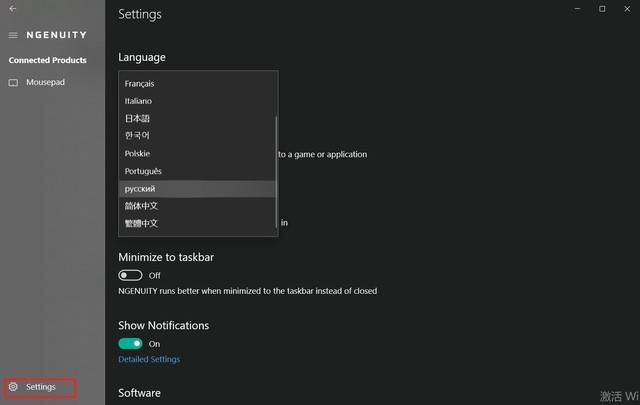This screenshot has height=405, width=640.
Task: Open Mousepad under Connected Products
Action: [x=45, y=82]
